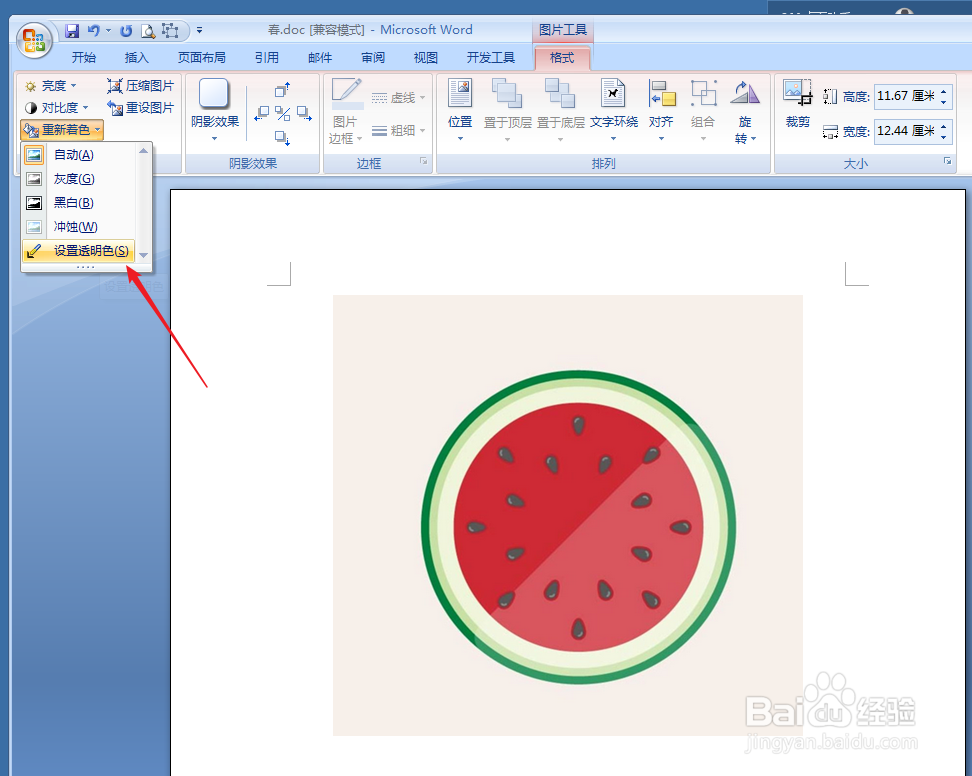972x776 pixels.
Task: Edit the 高度 height field
Action: 908,96
